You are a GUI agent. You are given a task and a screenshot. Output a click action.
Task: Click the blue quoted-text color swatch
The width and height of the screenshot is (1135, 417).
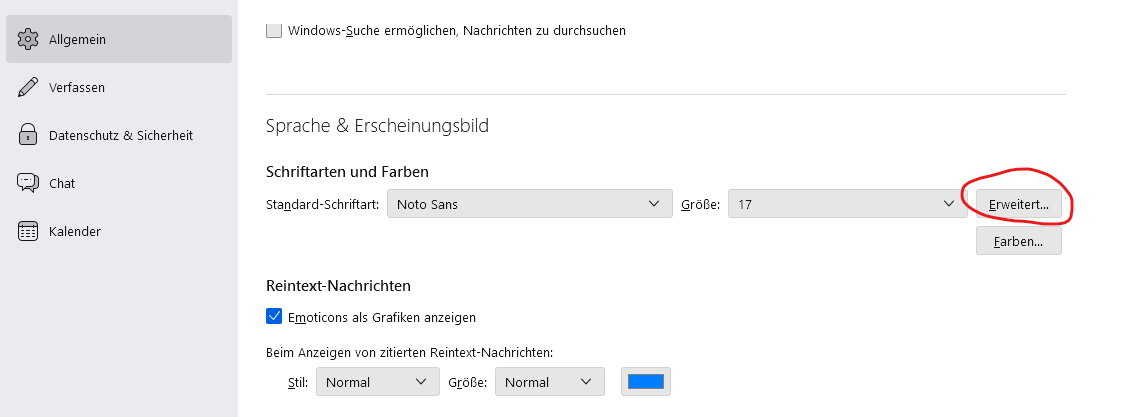[646, 382]
